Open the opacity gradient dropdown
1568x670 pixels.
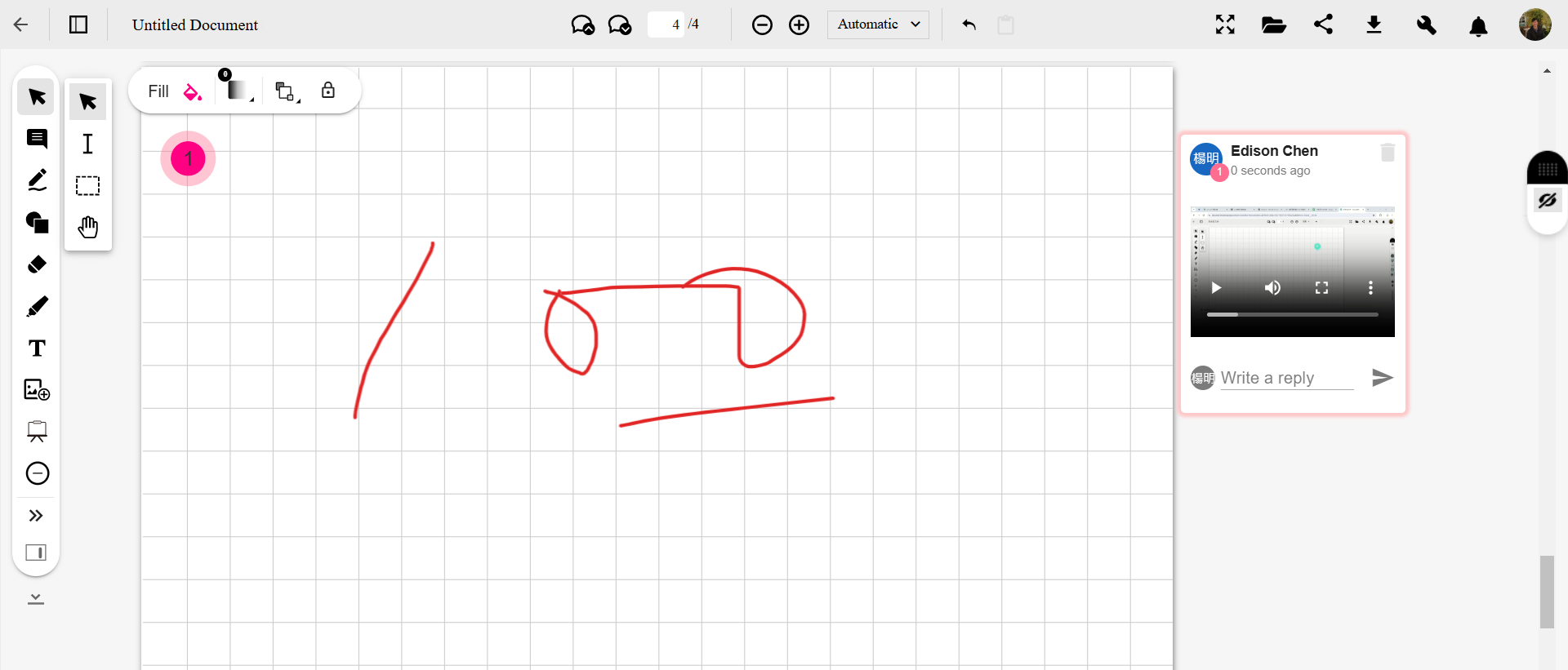pos(238,91)
